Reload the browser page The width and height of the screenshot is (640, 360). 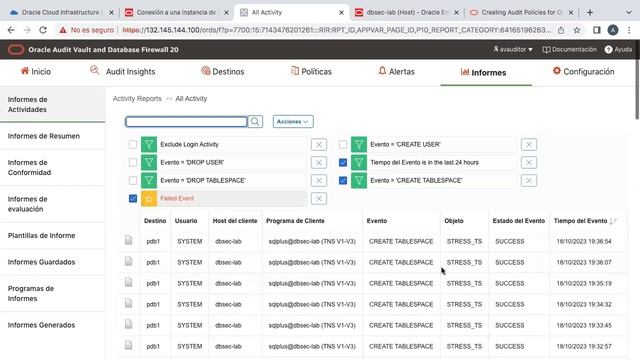pyautogui.click(x=43, y=30)
